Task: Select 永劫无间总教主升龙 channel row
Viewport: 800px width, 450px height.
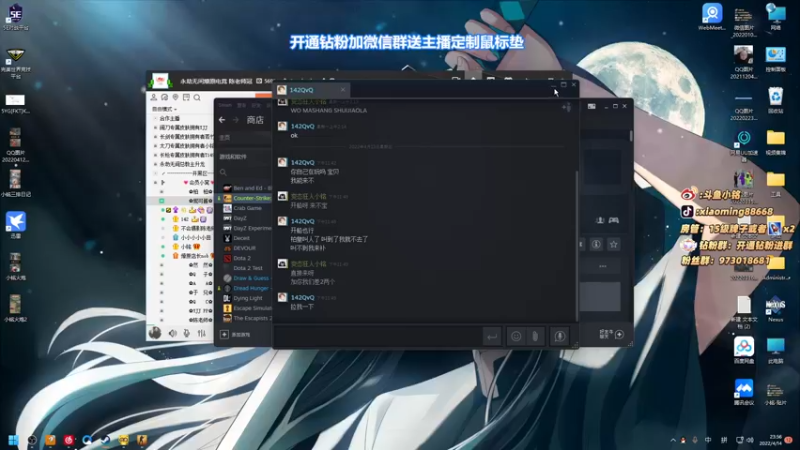Action: pos(184,164)
